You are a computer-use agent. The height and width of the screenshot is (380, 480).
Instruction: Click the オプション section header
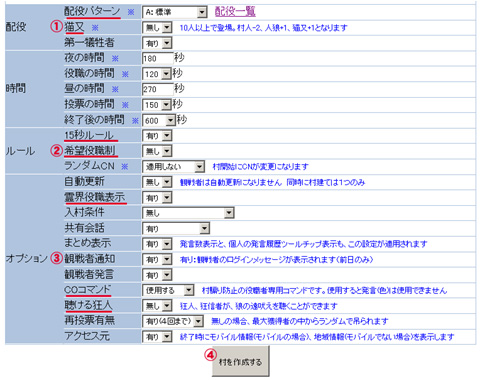[x=27, y=259]
